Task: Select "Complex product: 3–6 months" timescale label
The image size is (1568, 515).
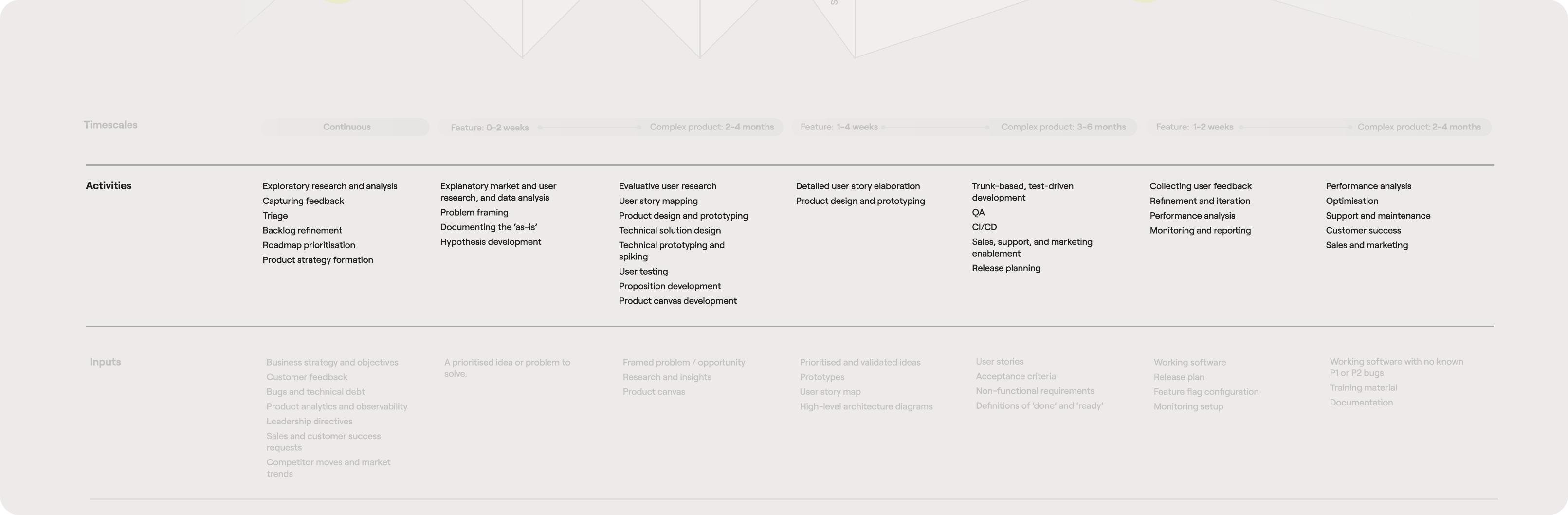Action: (1063, 127)
